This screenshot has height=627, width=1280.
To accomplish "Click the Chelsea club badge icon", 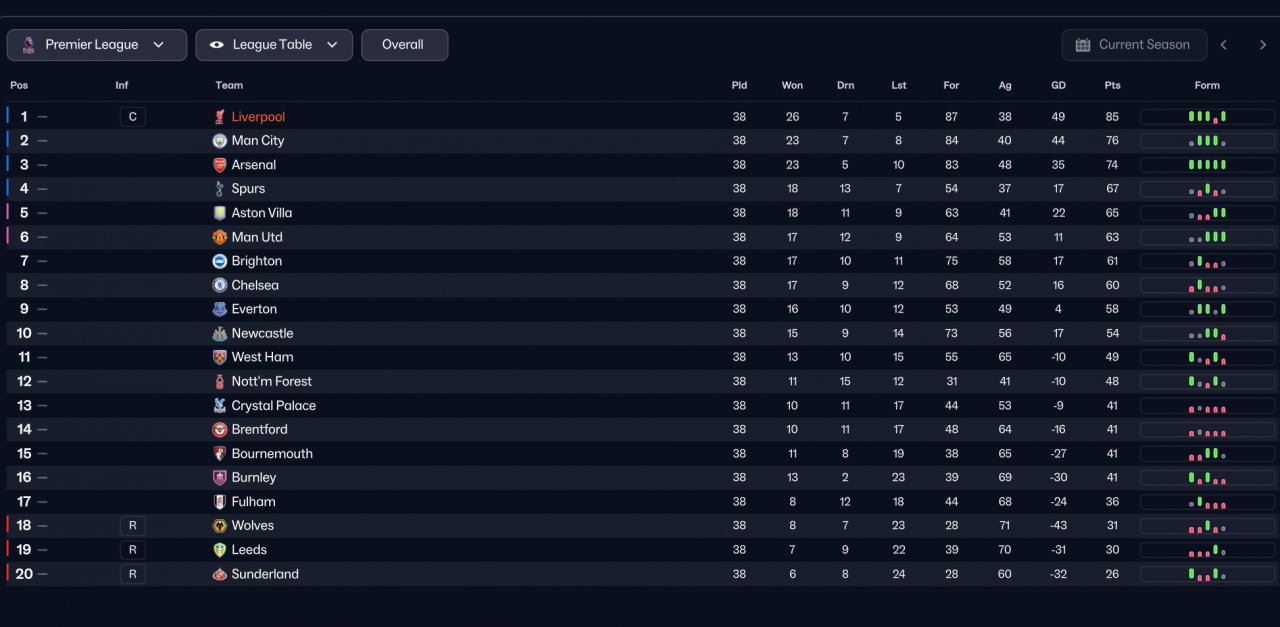I will coord(220,285).
